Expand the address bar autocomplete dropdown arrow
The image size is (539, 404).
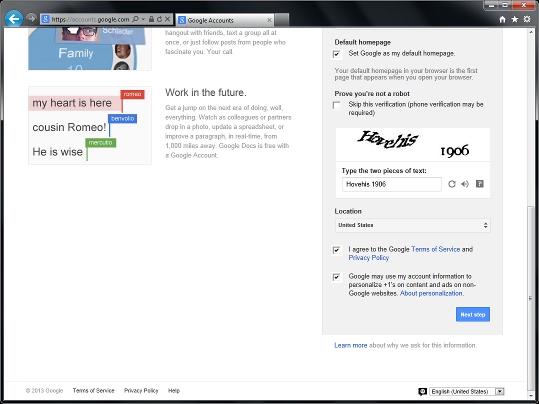[143, 19]
